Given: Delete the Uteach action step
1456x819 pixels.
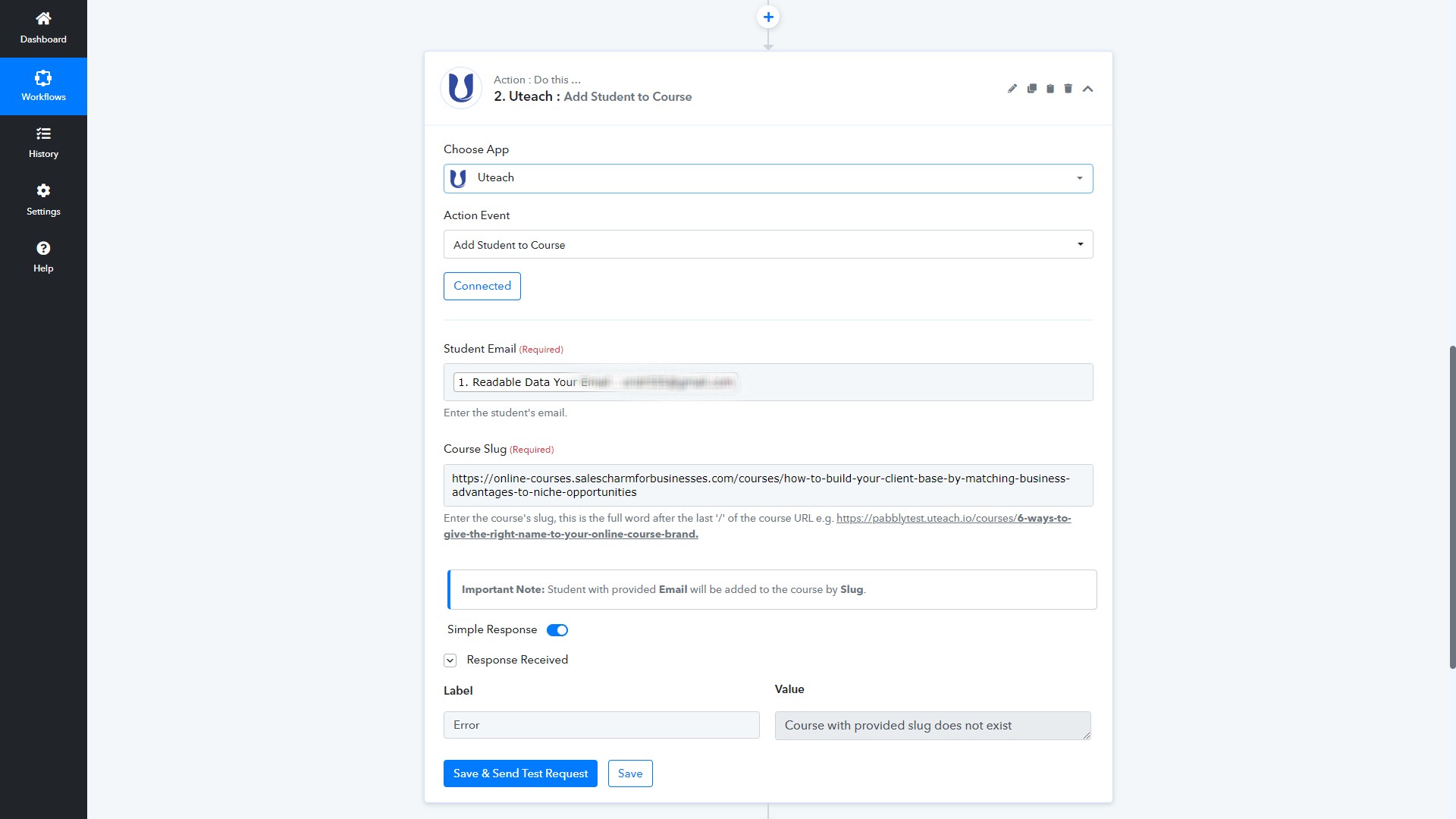Looking at the screenshot, I should (1068, 89).
